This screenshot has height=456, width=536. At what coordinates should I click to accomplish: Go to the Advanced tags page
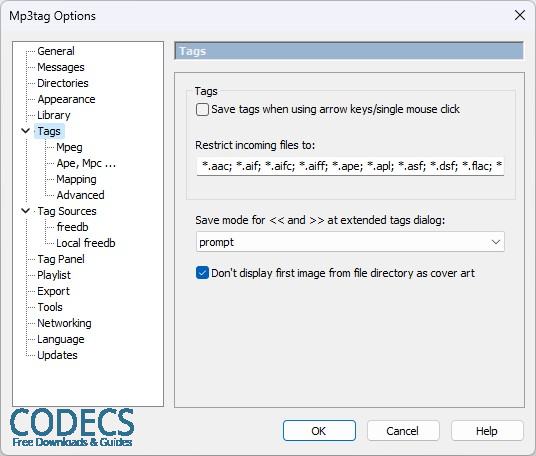click(80, 195)
